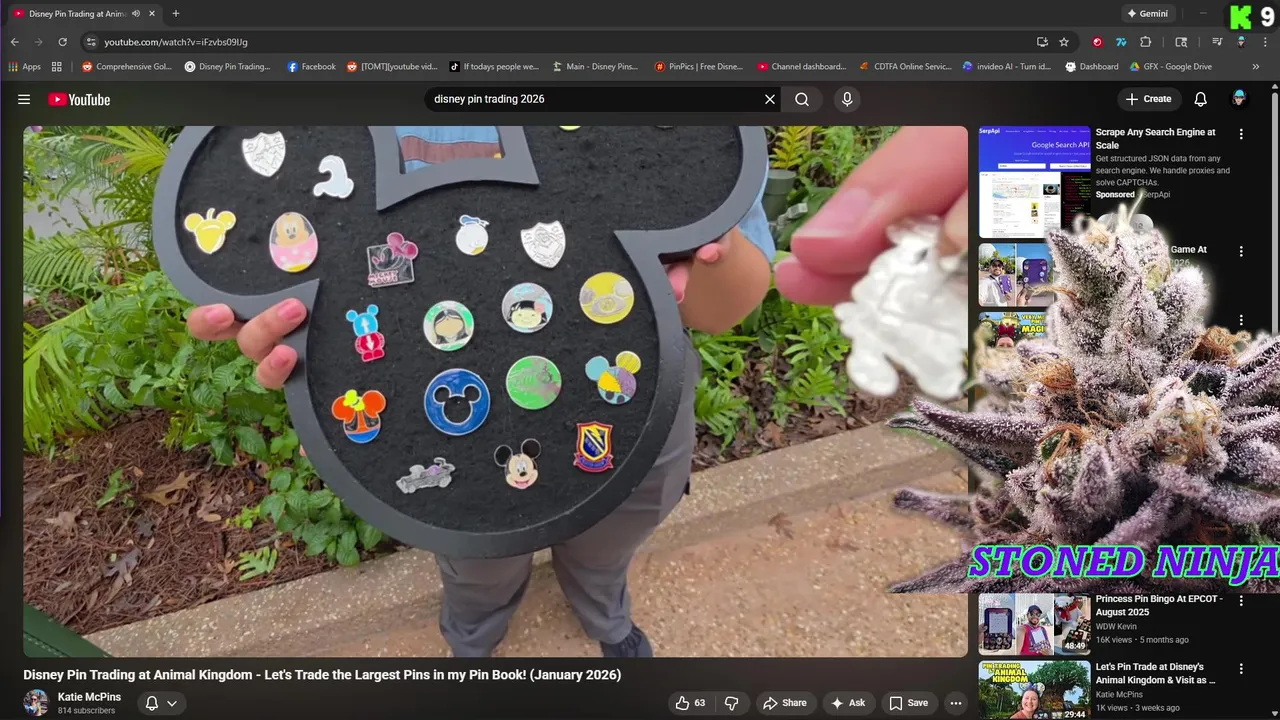This screenshot has width=1280, height=720.
Task: Open the red circular extension icon
Action: 1098,42
